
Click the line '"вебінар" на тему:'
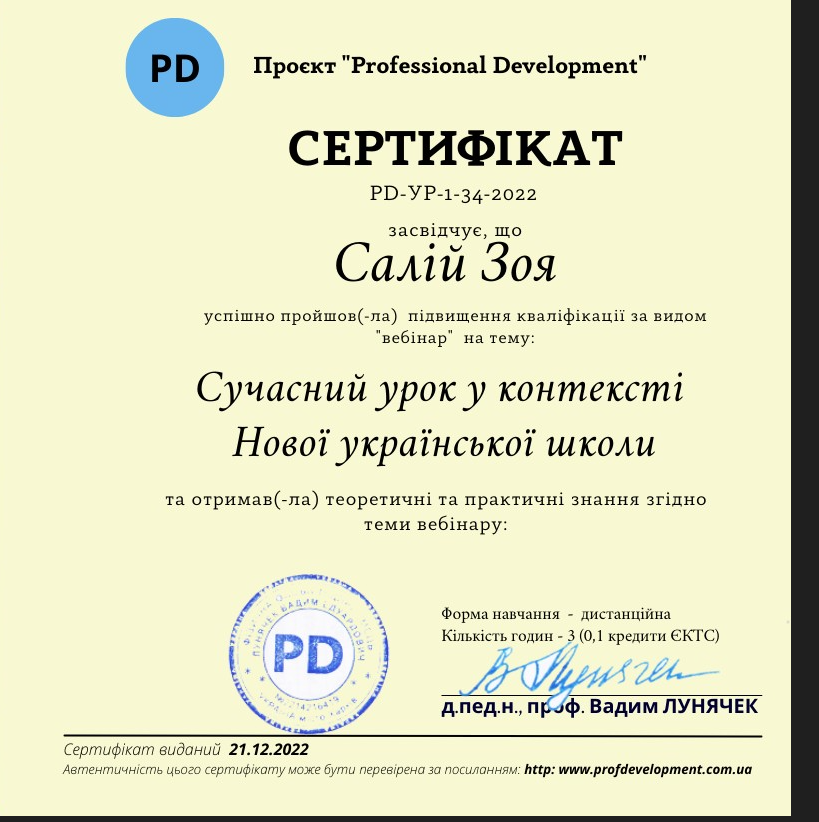click(455, 338)
